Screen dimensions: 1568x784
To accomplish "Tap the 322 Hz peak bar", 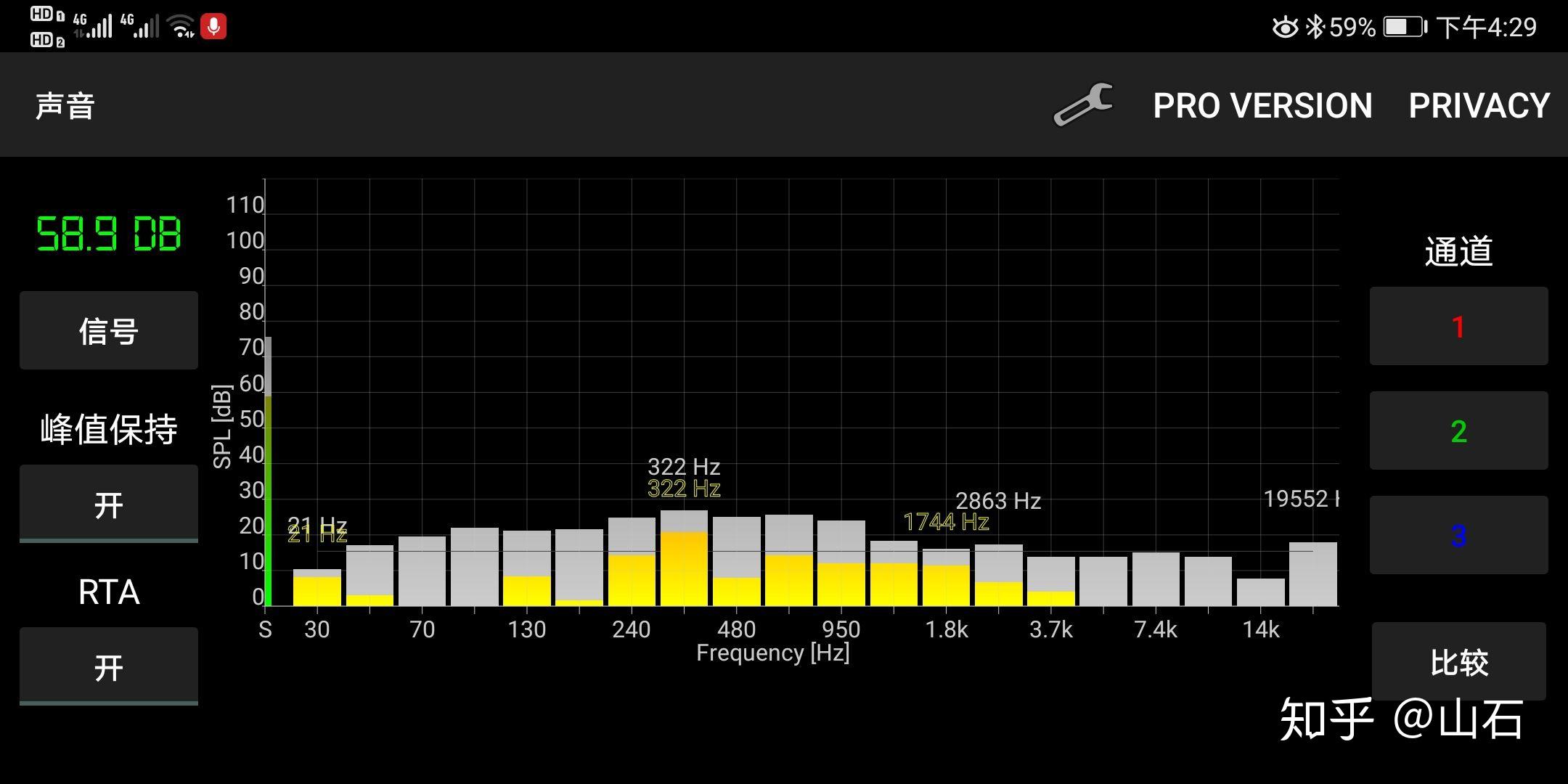I will [684, 559].
